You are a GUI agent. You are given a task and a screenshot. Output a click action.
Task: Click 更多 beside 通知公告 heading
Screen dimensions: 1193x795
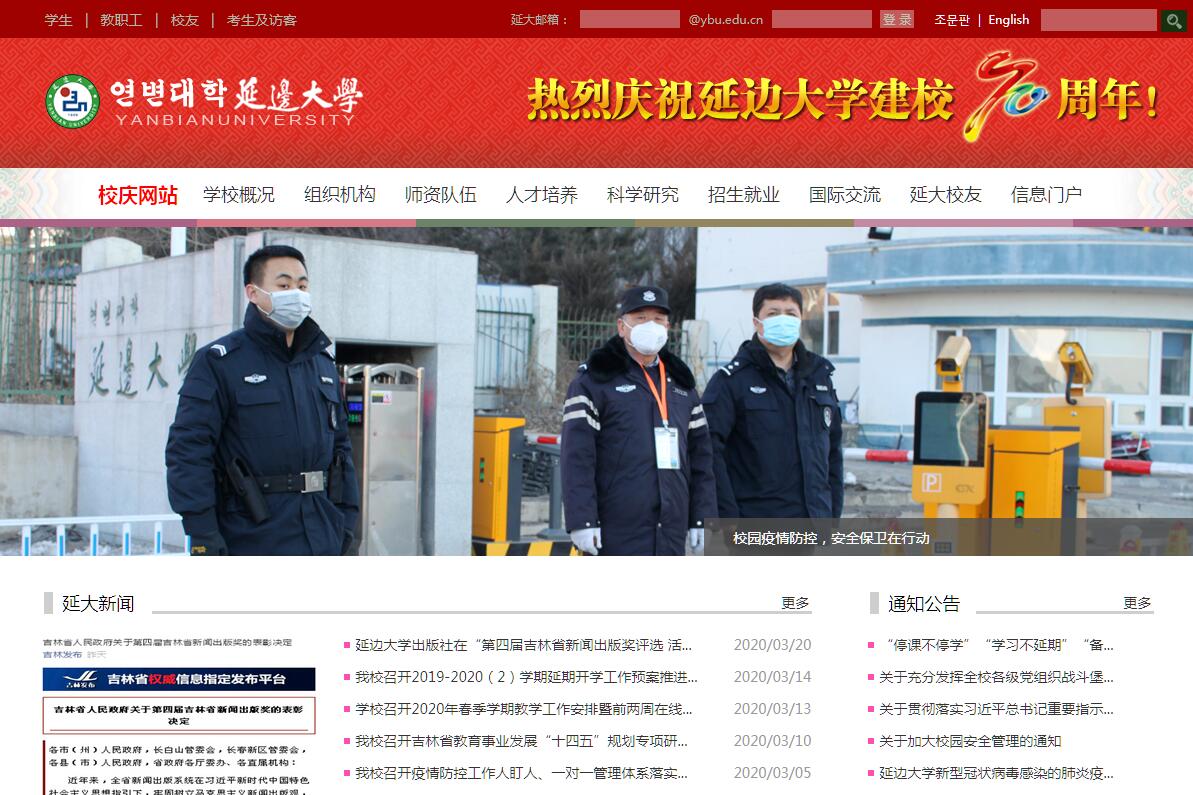point(1137,603)
